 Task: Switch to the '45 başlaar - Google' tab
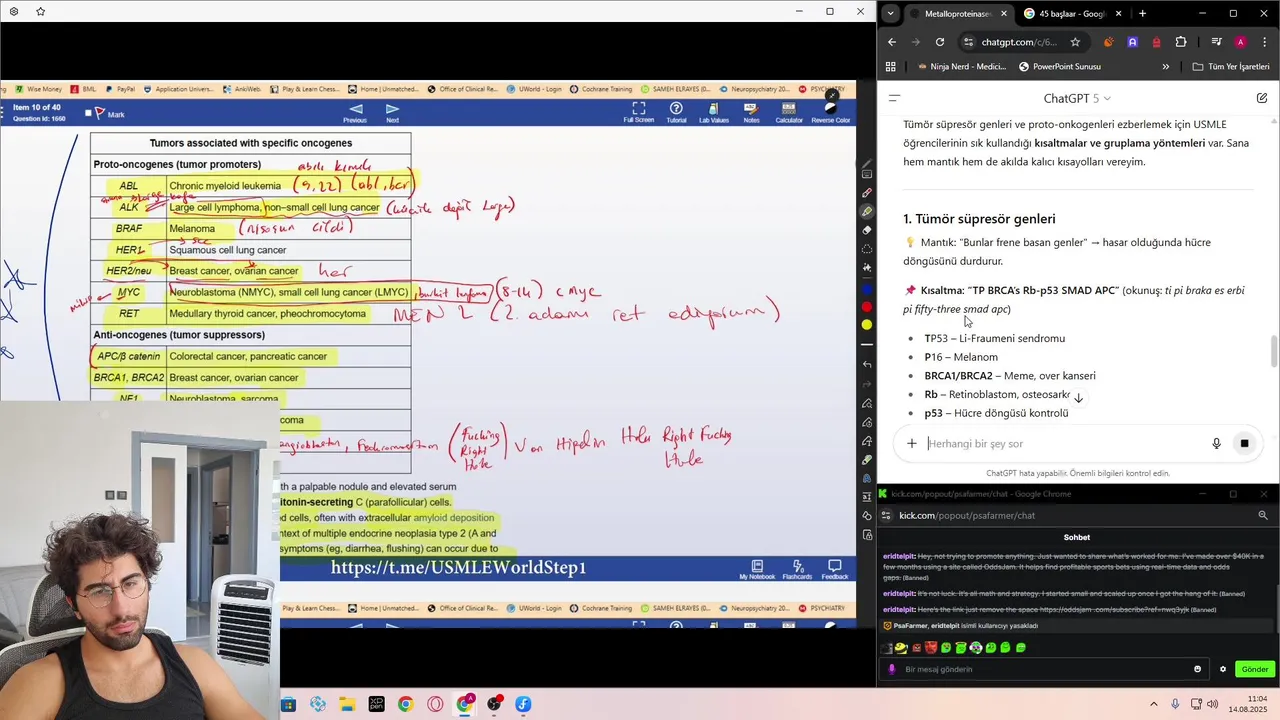1065,14
